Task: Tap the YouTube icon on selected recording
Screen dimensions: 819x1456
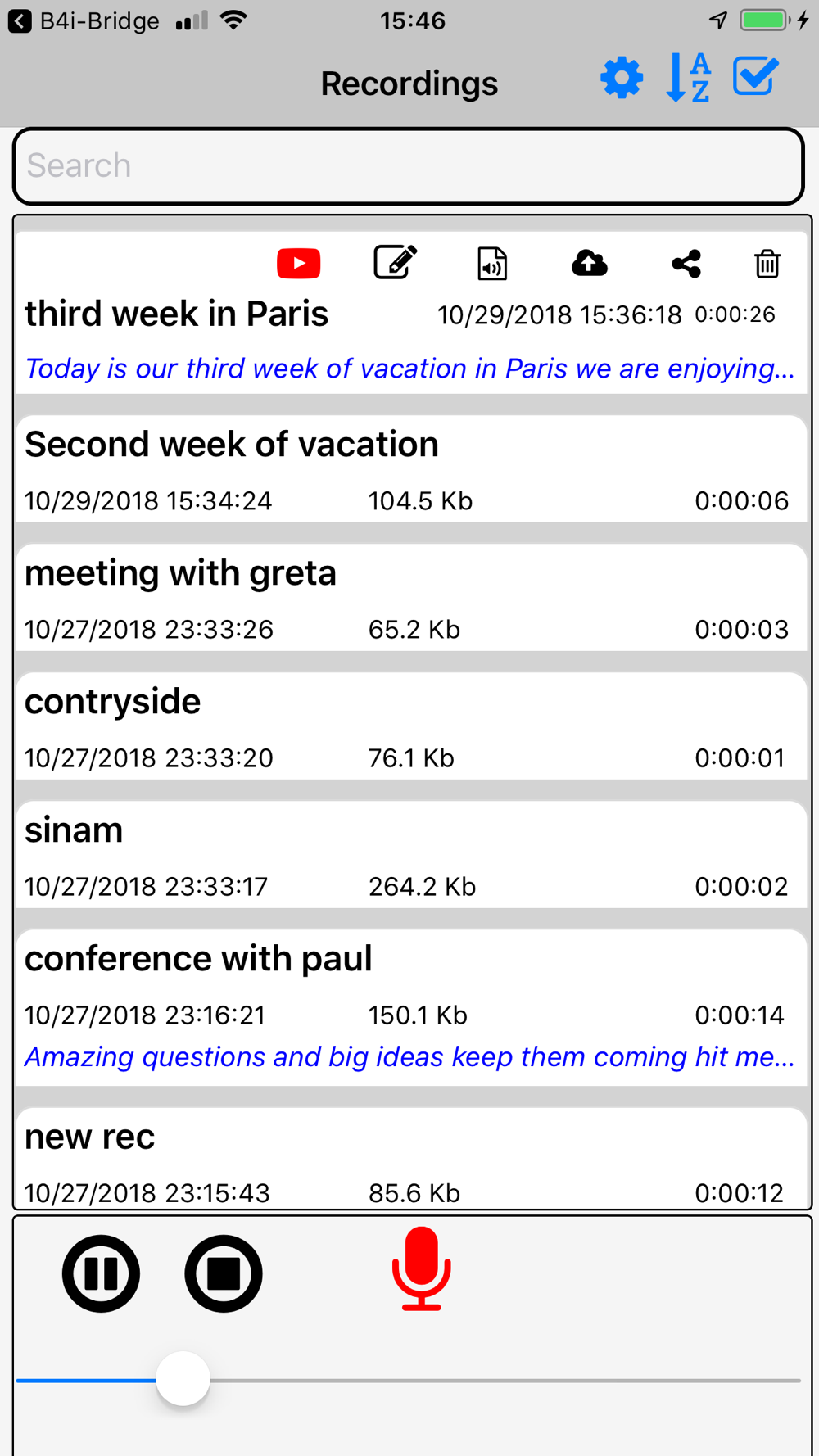Action: (x=298, y=264)
